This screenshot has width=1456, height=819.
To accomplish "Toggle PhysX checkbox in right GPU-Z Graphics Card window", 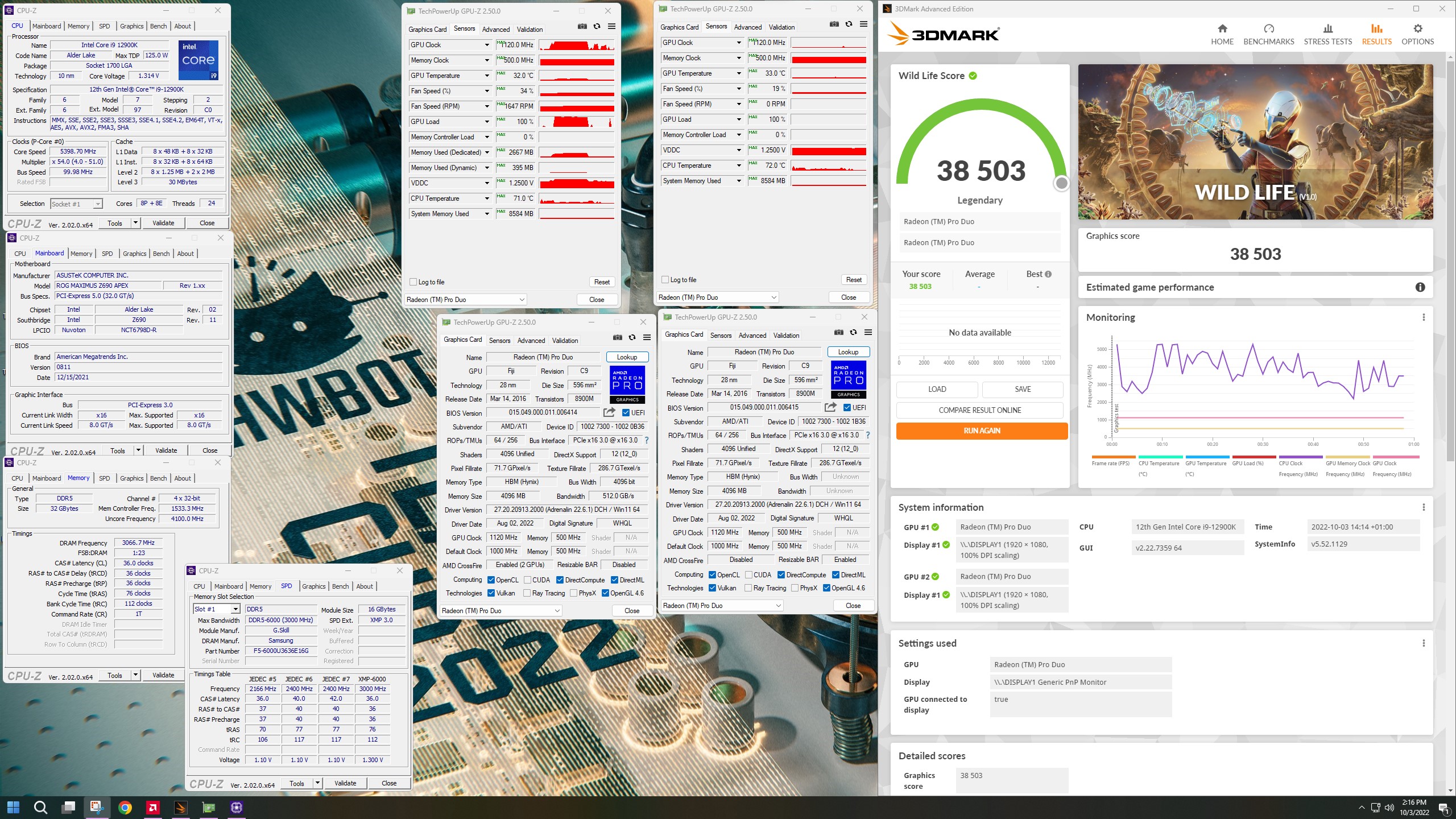I will pos(795,588).
